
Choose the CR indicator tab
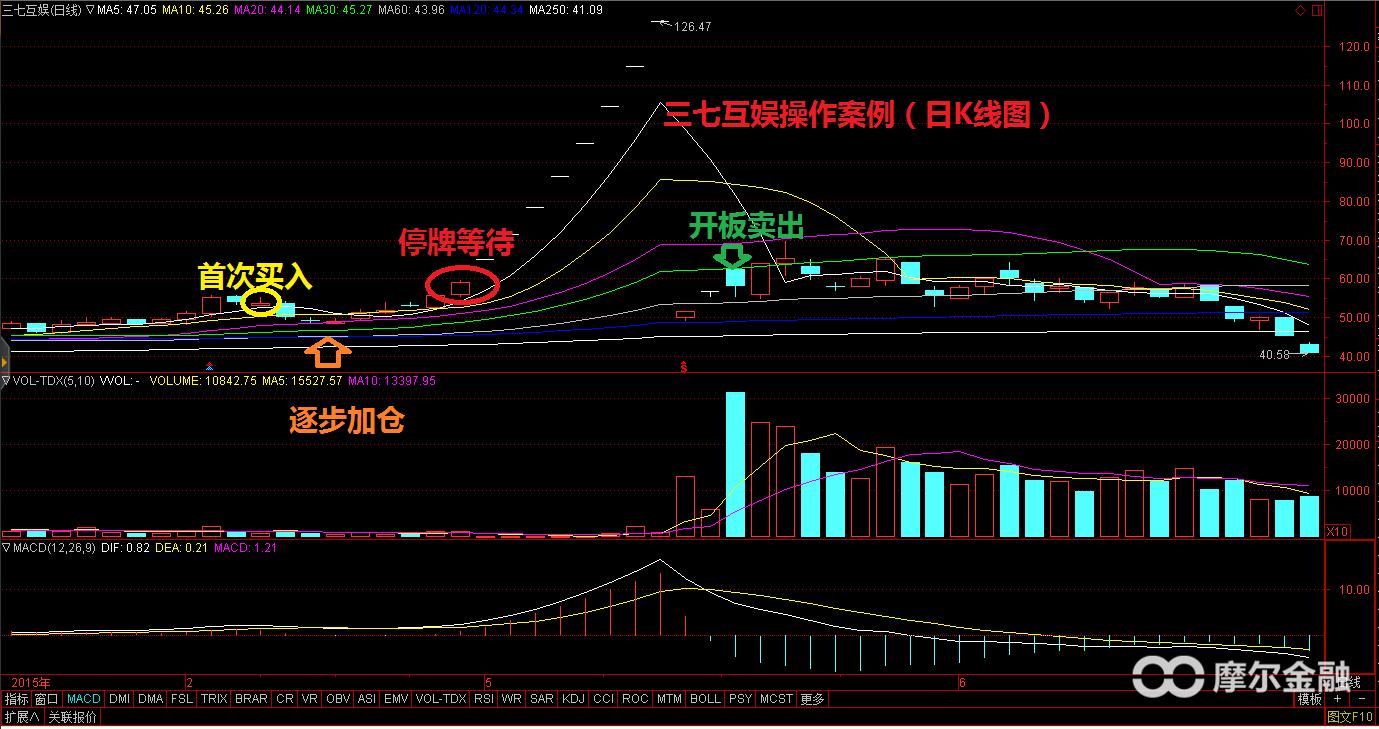[x=285, y=699]
